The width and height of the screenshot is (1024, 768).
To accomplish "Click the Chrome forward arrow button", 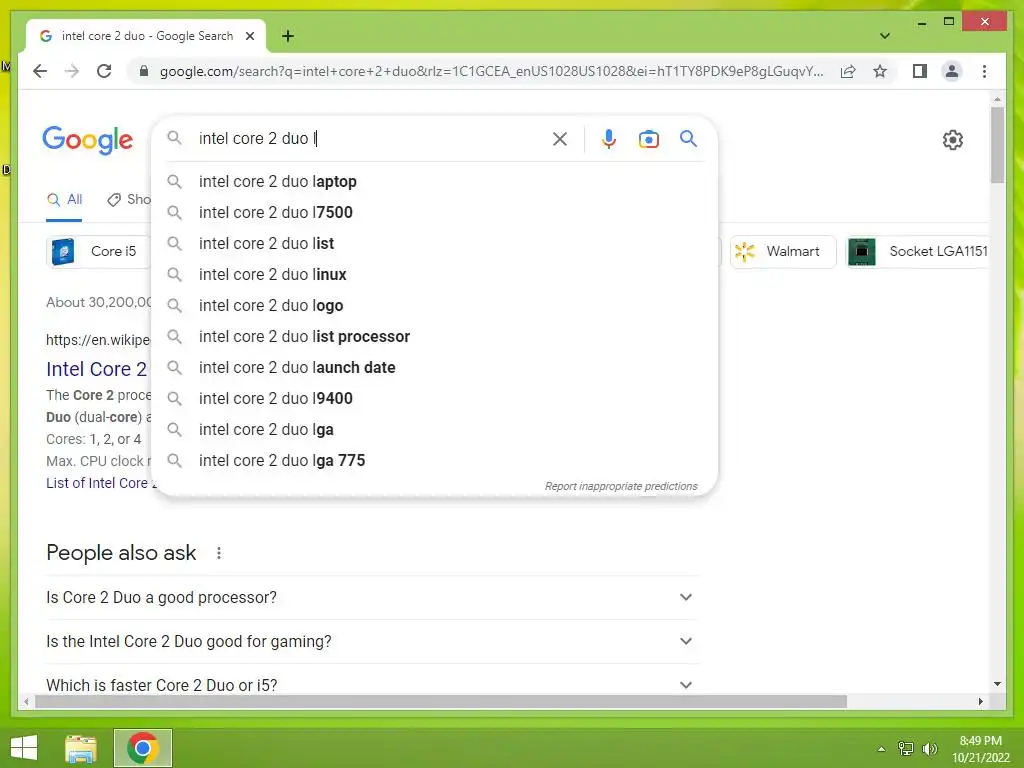I will [x=72, y=71].
